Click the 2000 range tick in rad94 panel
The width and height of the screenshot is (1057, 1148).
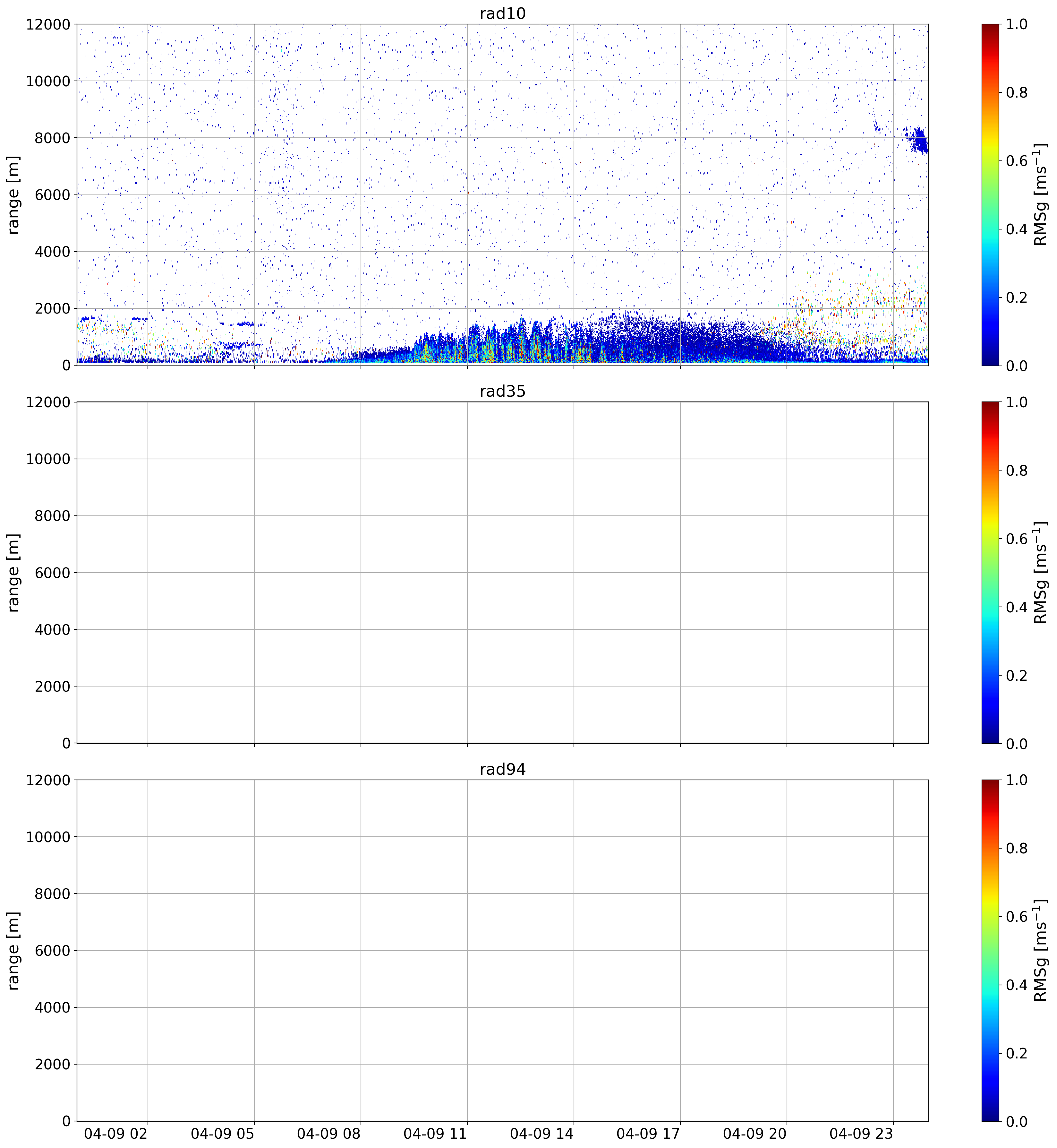52,1065
